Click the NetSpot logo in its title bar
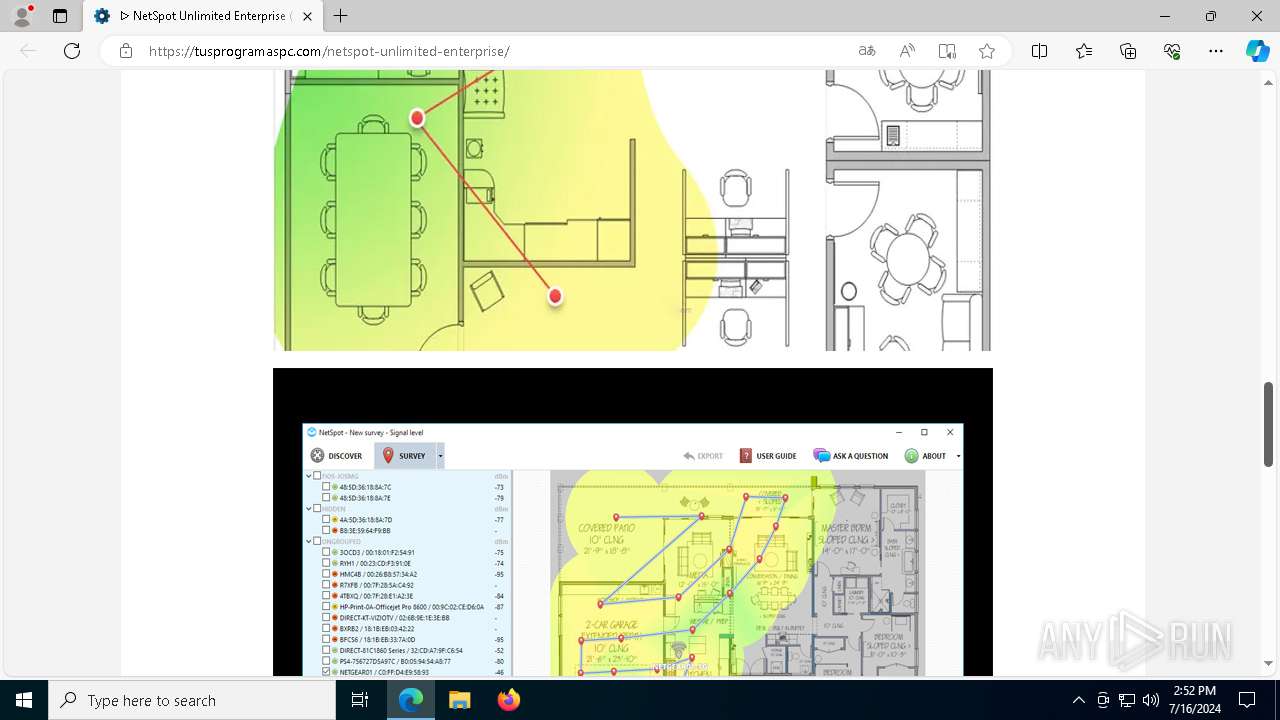The image size is (1280, 720). (x=312, y=432)
